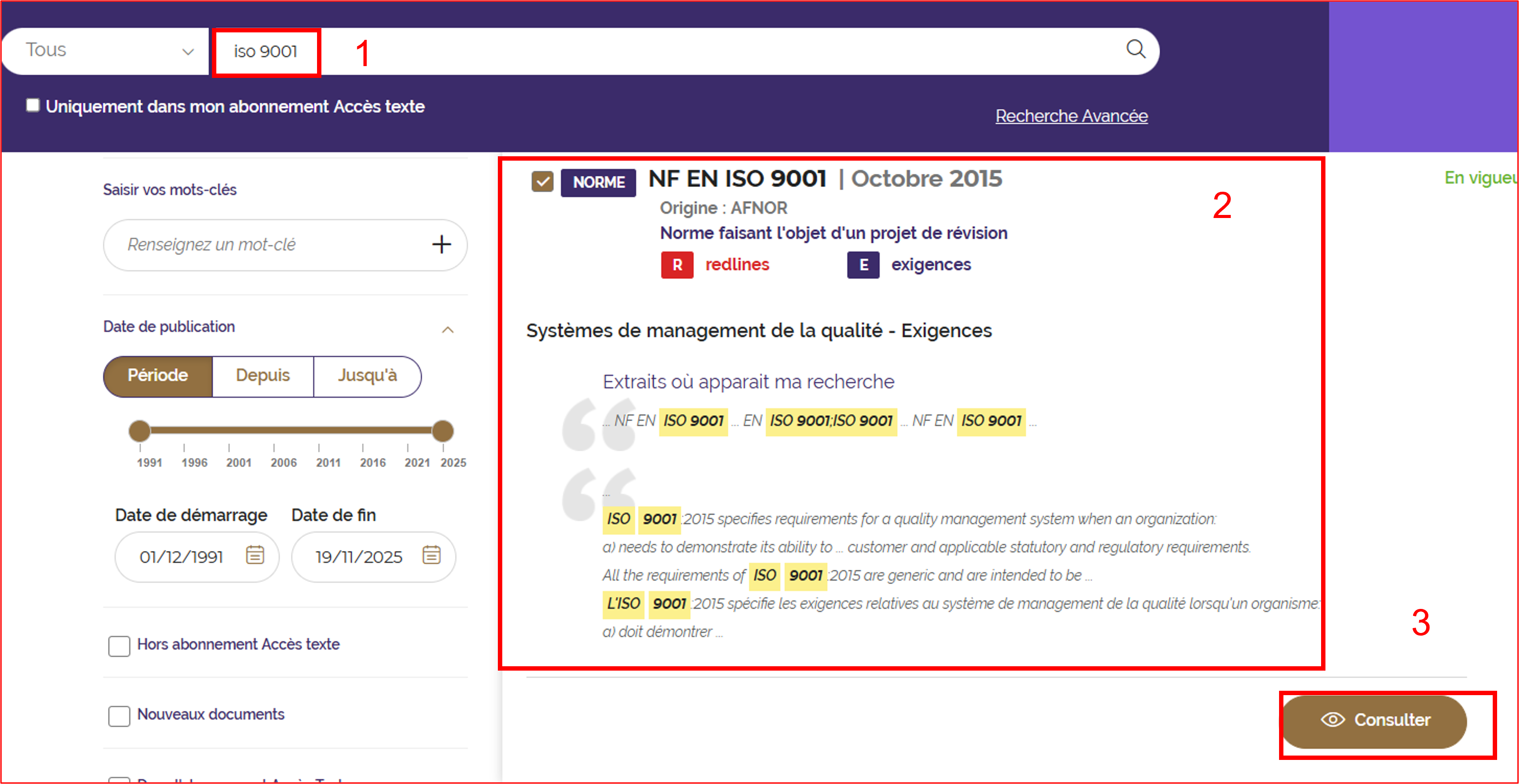Toggle 'Uniquement dans mon abonnement Accès texte' checkbox

33,105
